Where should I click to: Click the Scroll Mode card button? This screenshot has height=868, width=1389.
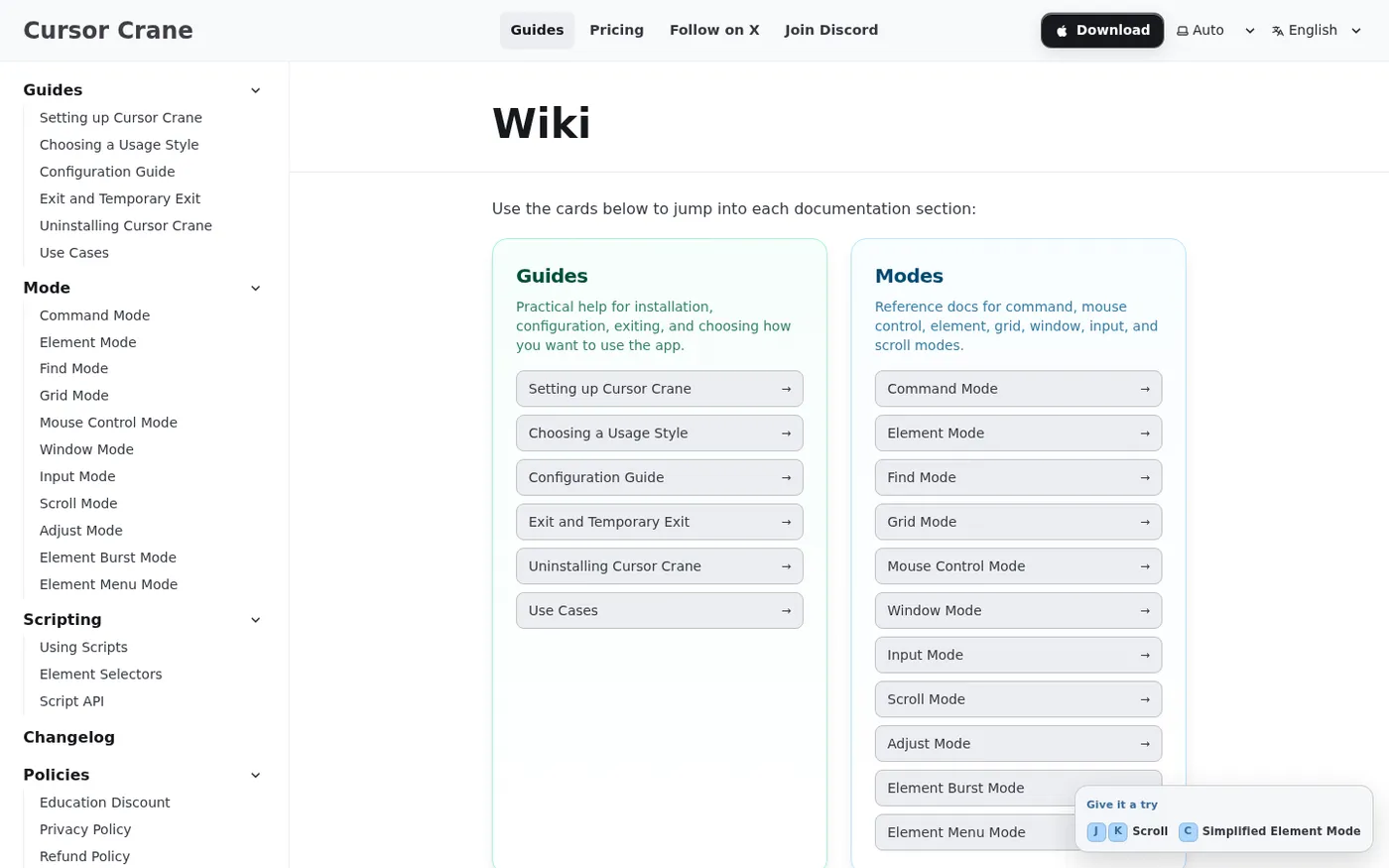[x=1018, y=699]
